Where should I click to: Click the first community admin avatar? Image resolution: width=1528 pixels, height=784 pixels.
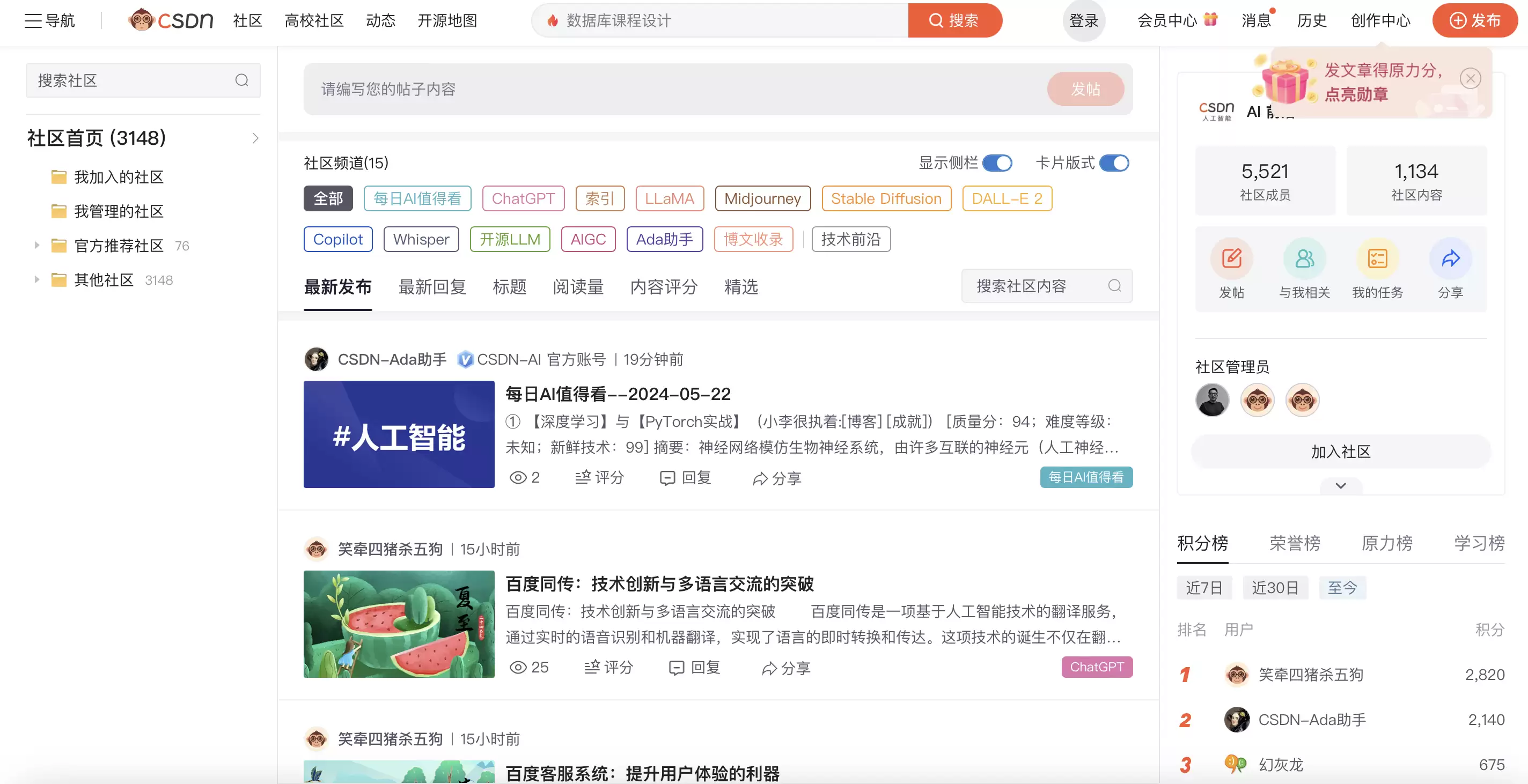tap(1212, 400)
